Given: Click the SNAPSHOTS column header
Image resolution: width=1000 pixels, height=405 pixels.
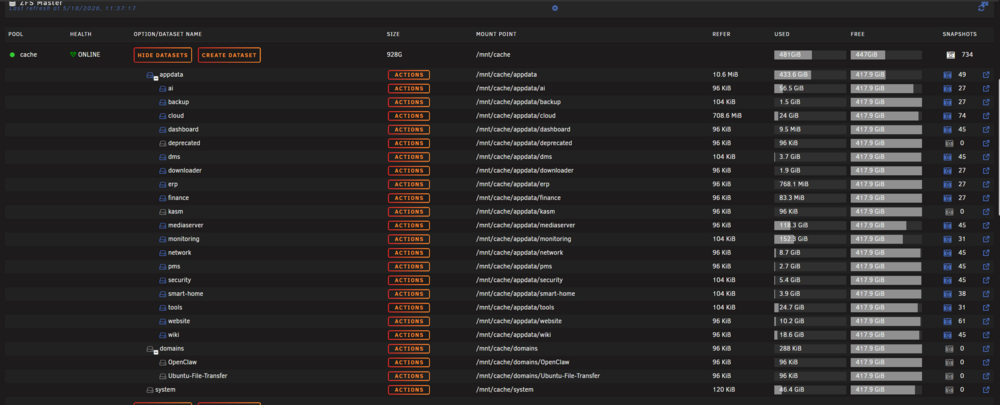Looking at the screenshot, I should (x=959, y=34).
